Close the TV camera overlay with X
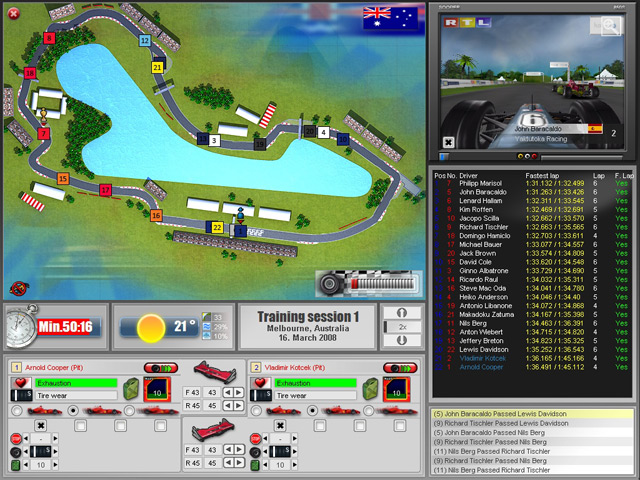The width and height of the screenshot is (640, 480). (448, 142)
